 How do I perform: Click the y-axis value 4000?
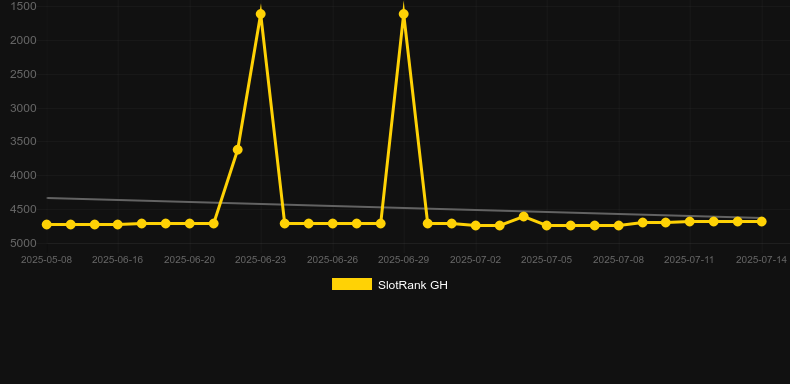point(23,175)
